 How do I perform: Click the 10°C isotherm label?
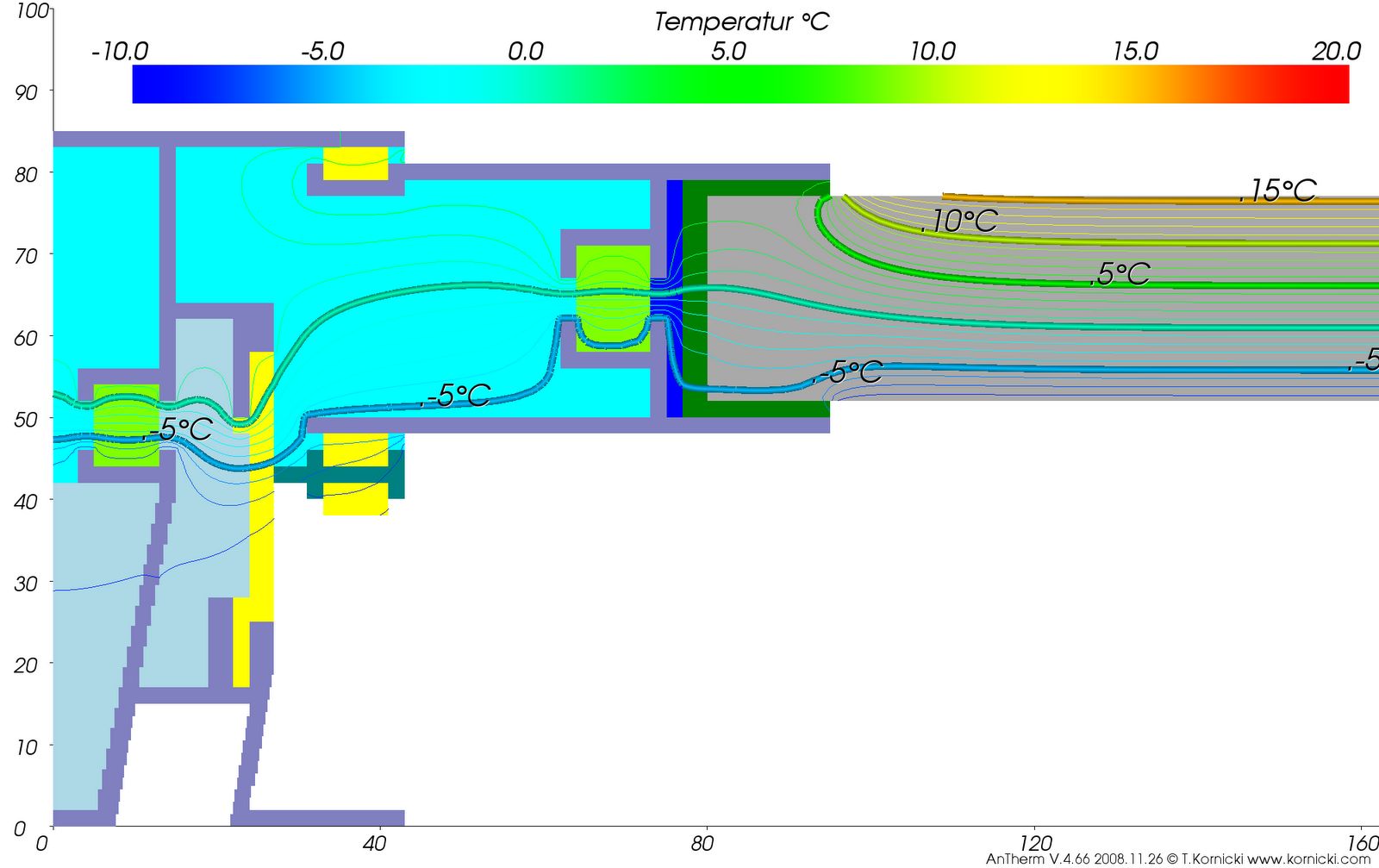pyautogui.click(x=960, y=222)
